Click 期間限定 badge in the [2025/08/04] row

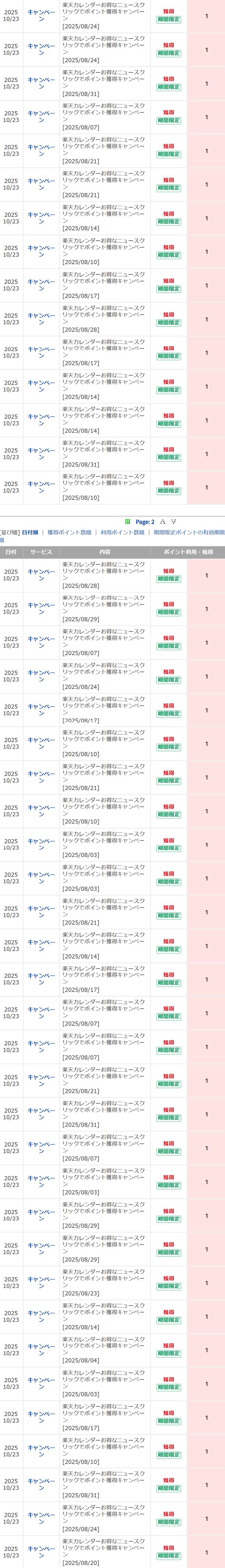tap(168, 1354)
